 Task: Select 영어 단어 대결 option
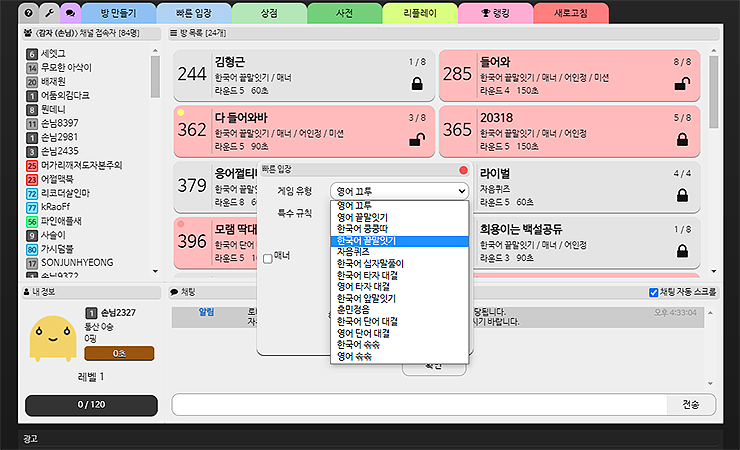pyautogui.click(x=399, y=333)
